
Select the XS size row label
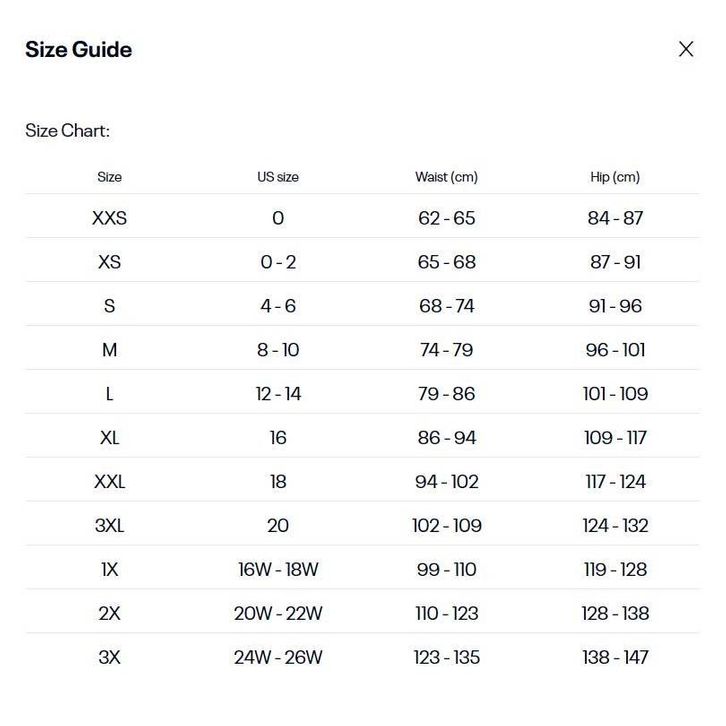tap(109, 262)
